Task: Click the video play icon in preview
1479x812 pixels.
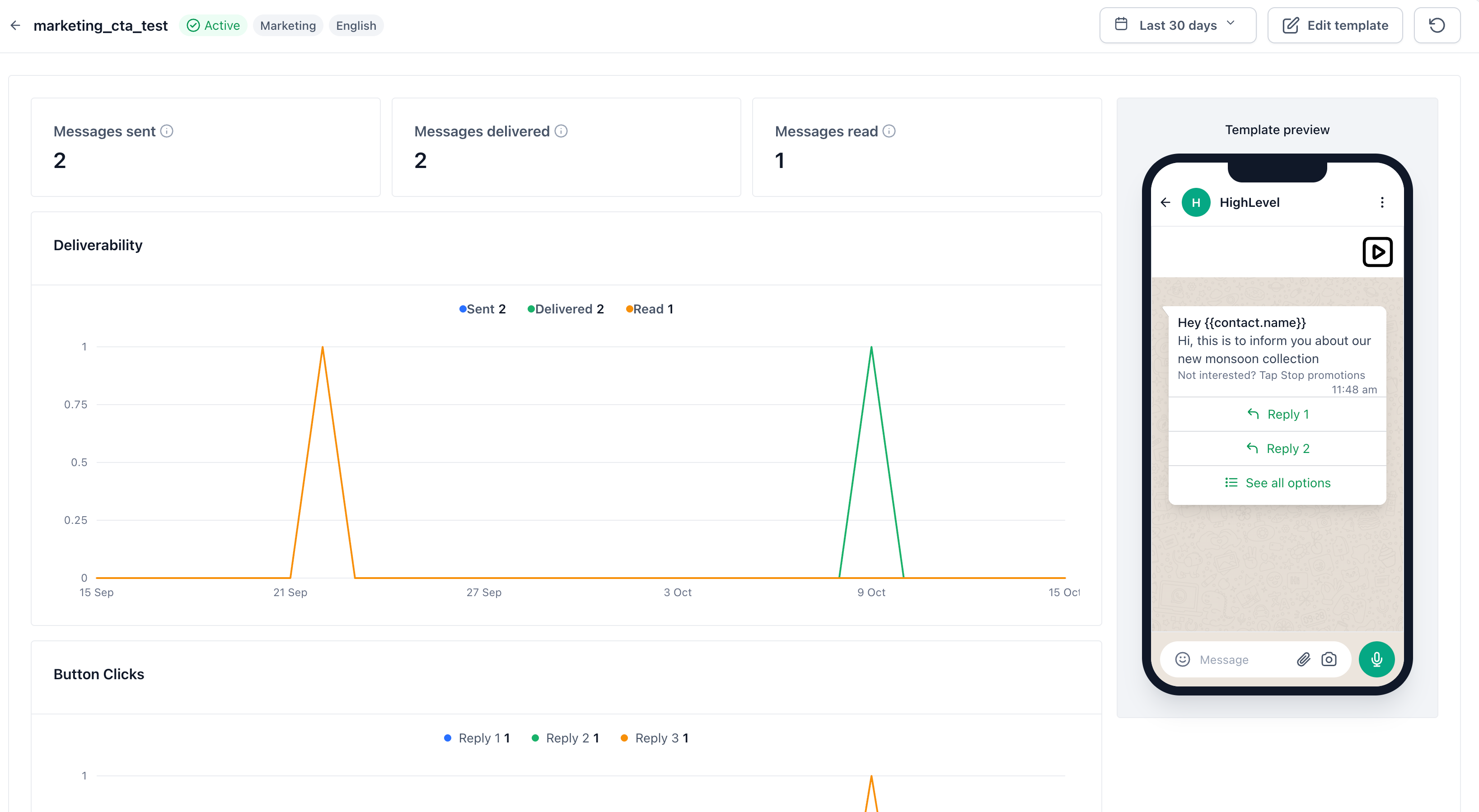Action: pyautogui.click(x=1377, y=252)
